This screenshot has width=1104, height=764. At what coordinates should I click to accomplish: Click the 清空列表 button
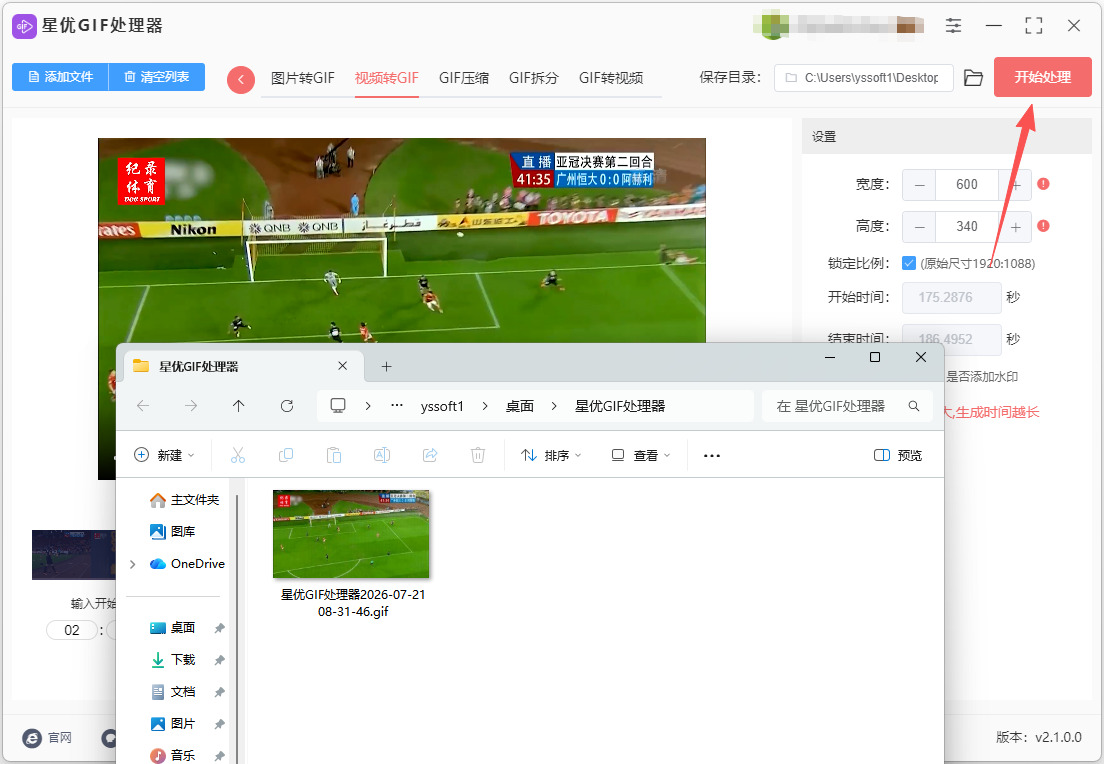pos(157,77)
